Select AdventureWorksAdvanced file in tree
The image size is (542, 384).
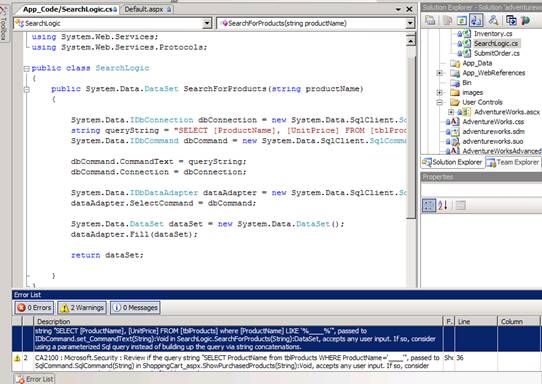[x=502, y=151]
